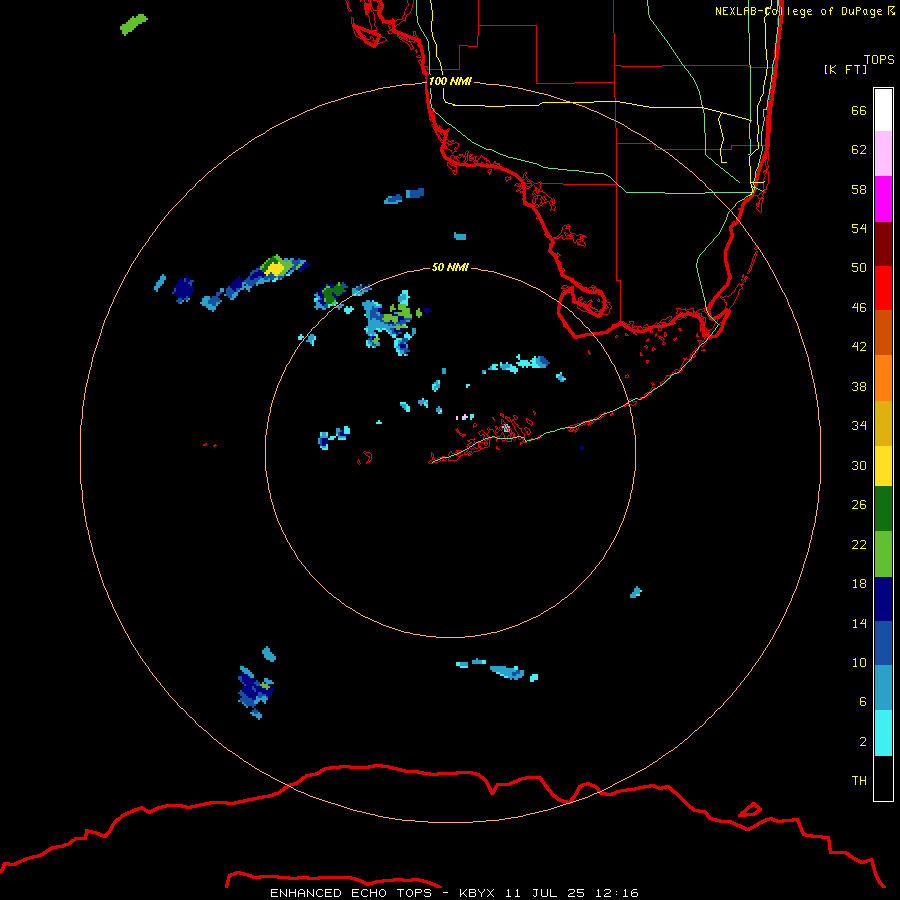This screenshot has height=900, width=900.
Task: Click the "66" legend value
Action: tap(859, 111)
